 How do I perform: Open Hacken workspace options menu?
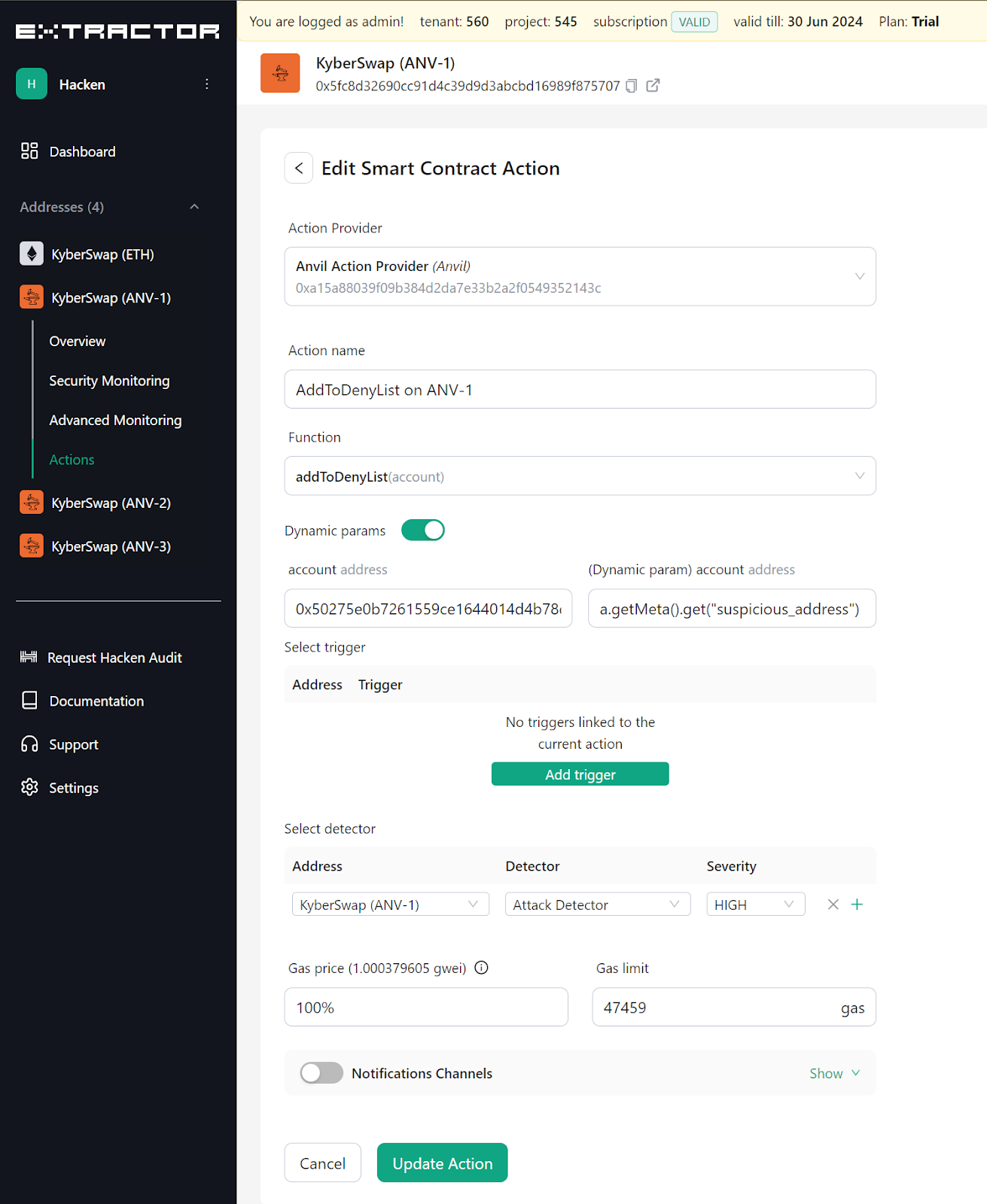point(207,84)
